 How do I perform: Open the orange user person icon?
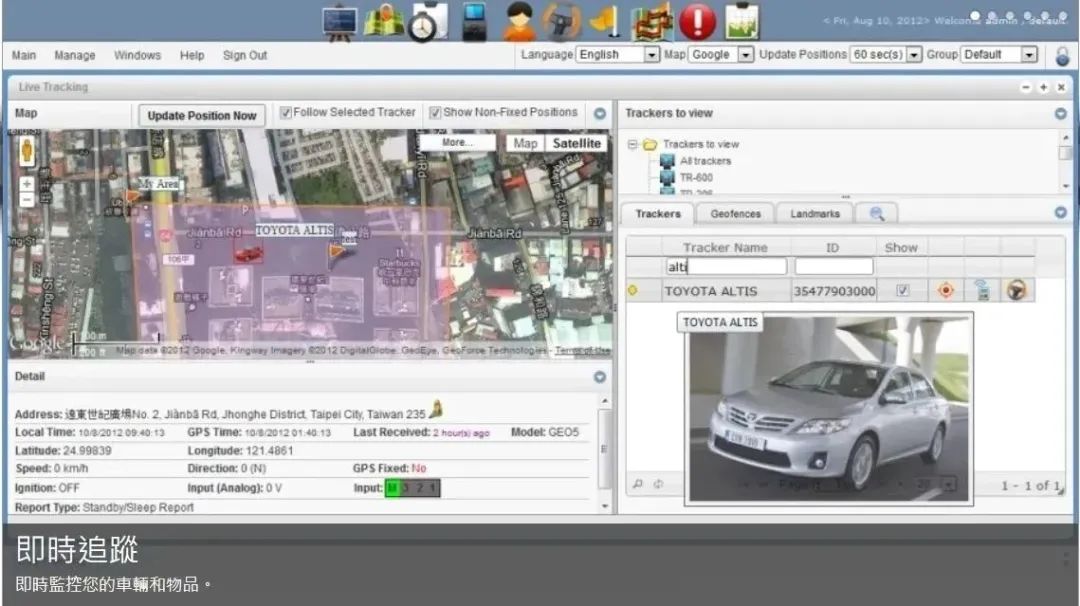point(519,21)
